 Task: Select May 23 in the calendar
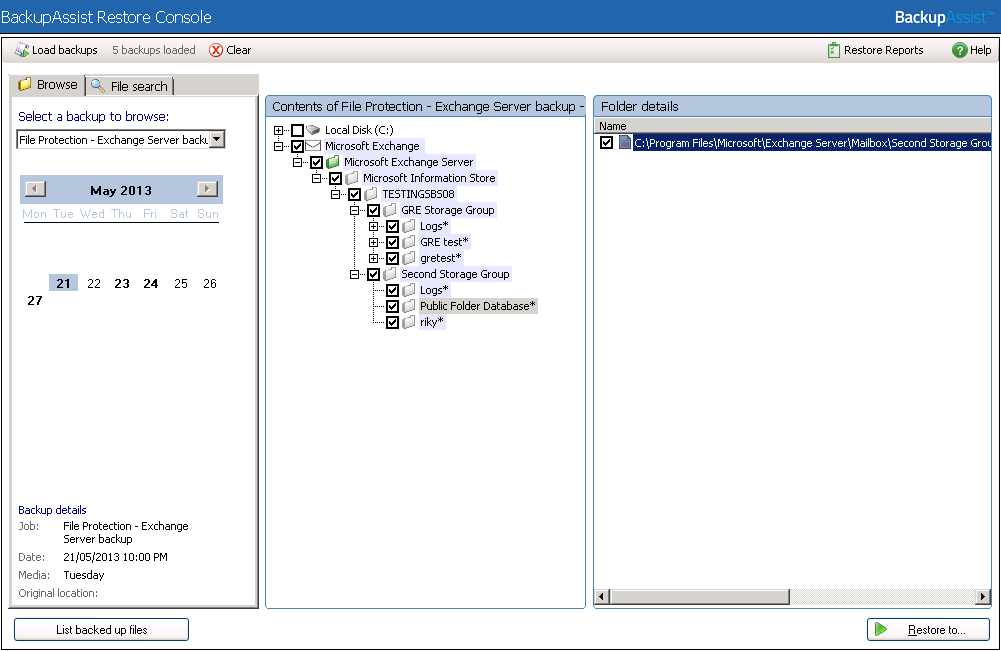tap(122, 283)
